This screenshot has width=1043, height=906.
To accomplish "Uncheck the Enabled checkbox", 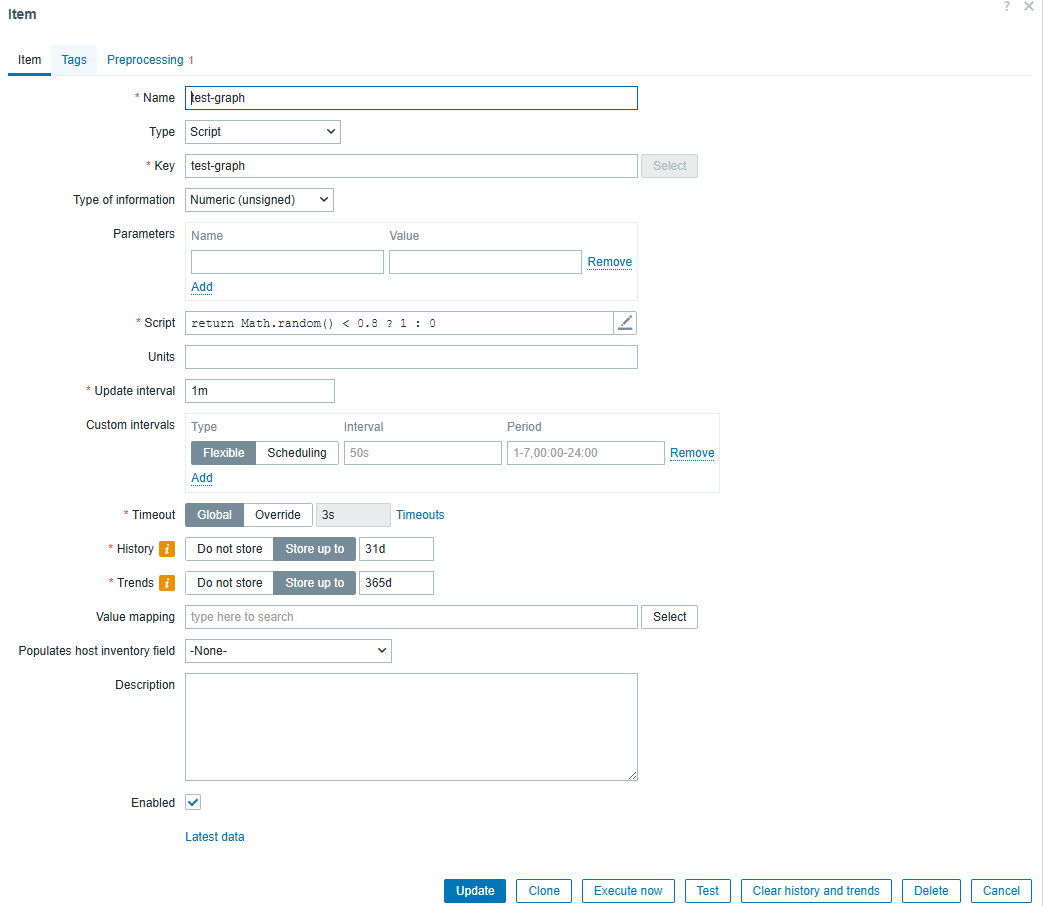I will 193,803.
